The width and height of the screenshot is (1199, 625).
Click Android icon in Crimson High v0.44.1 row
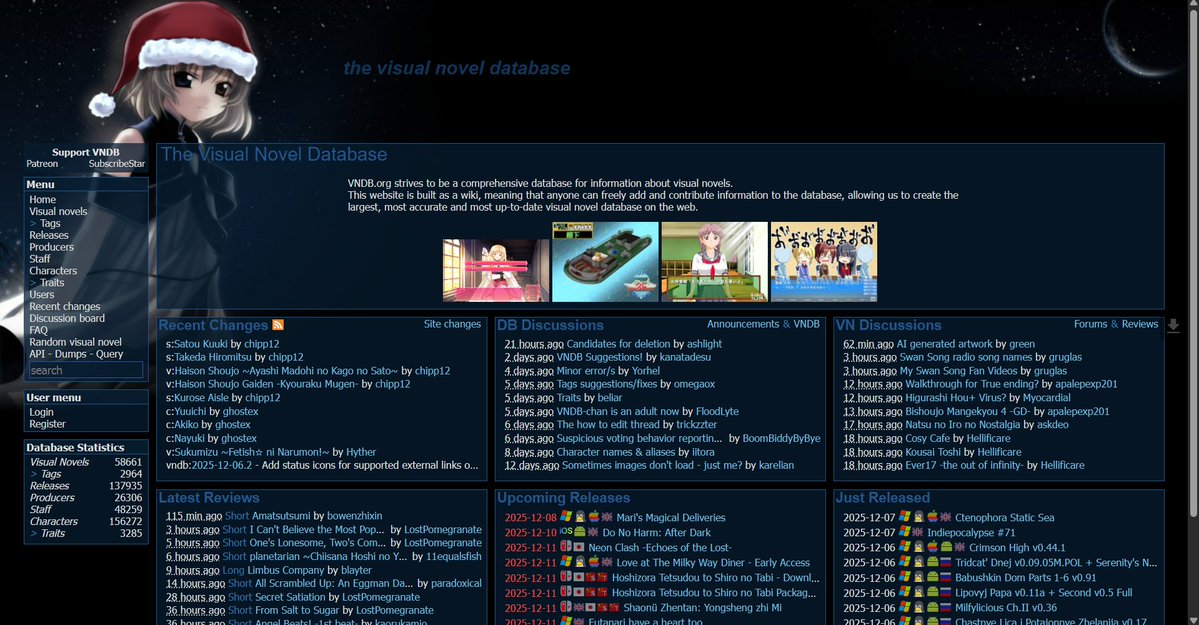point(947,547)
